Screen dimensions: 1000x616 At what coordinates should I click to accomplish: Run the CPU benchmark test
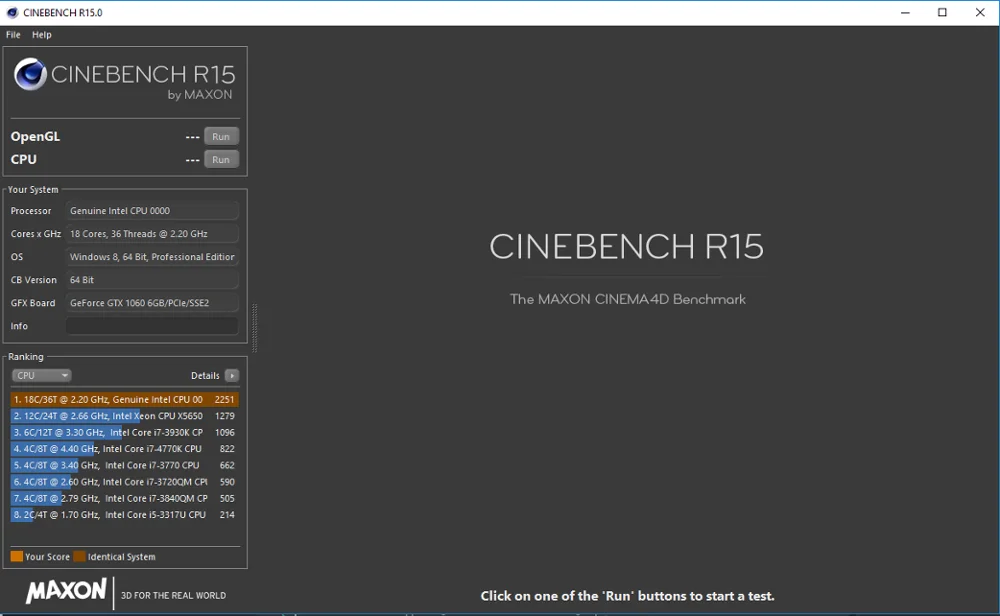(x=221, y=159)
